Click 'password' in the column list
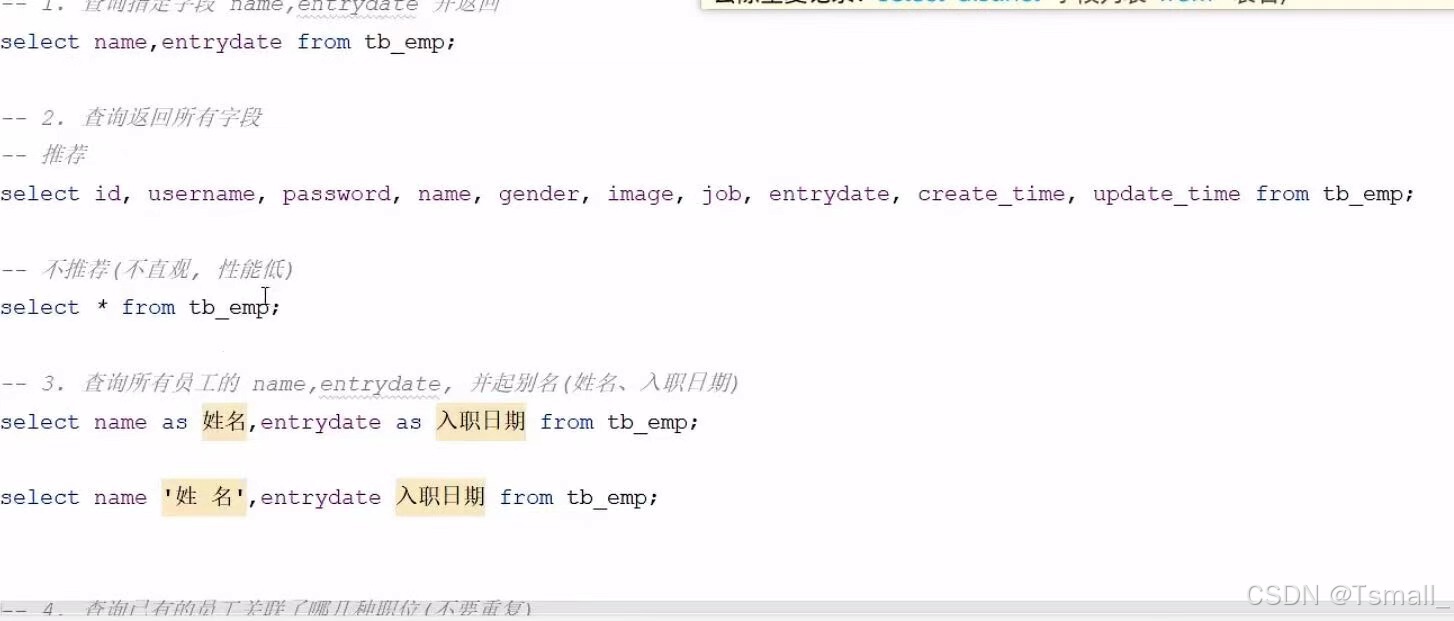Image resolution: width=1454 pixels, height=621 pixels. 336,195
